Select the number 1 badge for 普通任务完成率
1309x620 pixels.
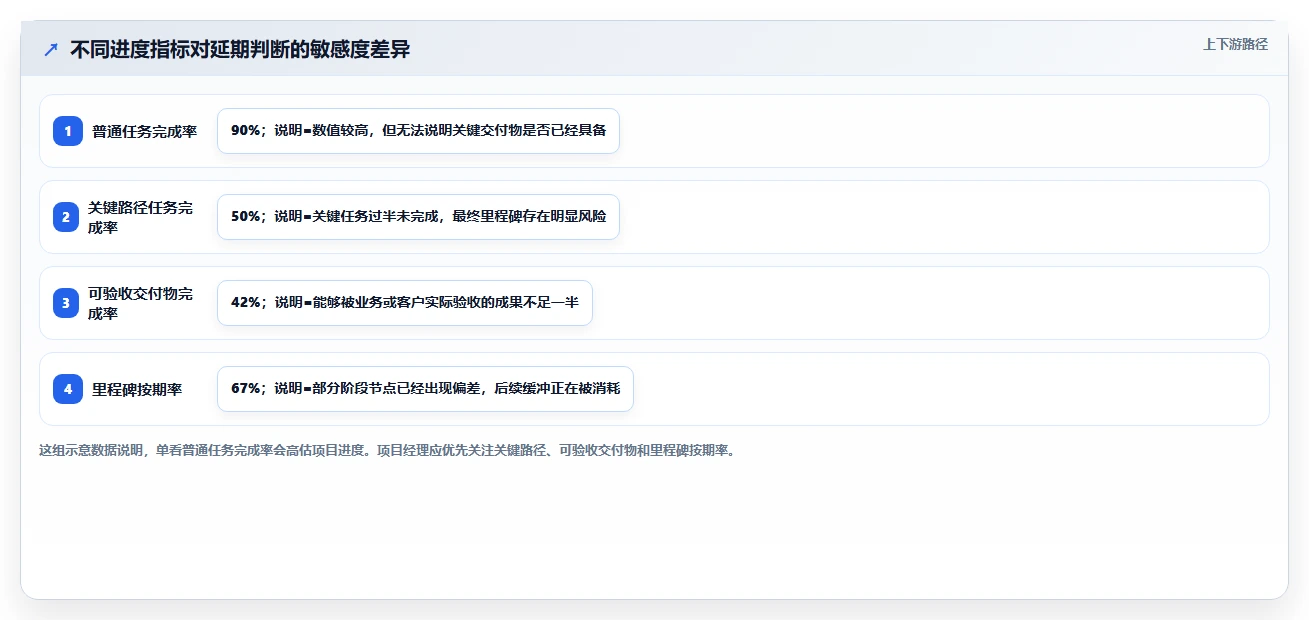68,130
